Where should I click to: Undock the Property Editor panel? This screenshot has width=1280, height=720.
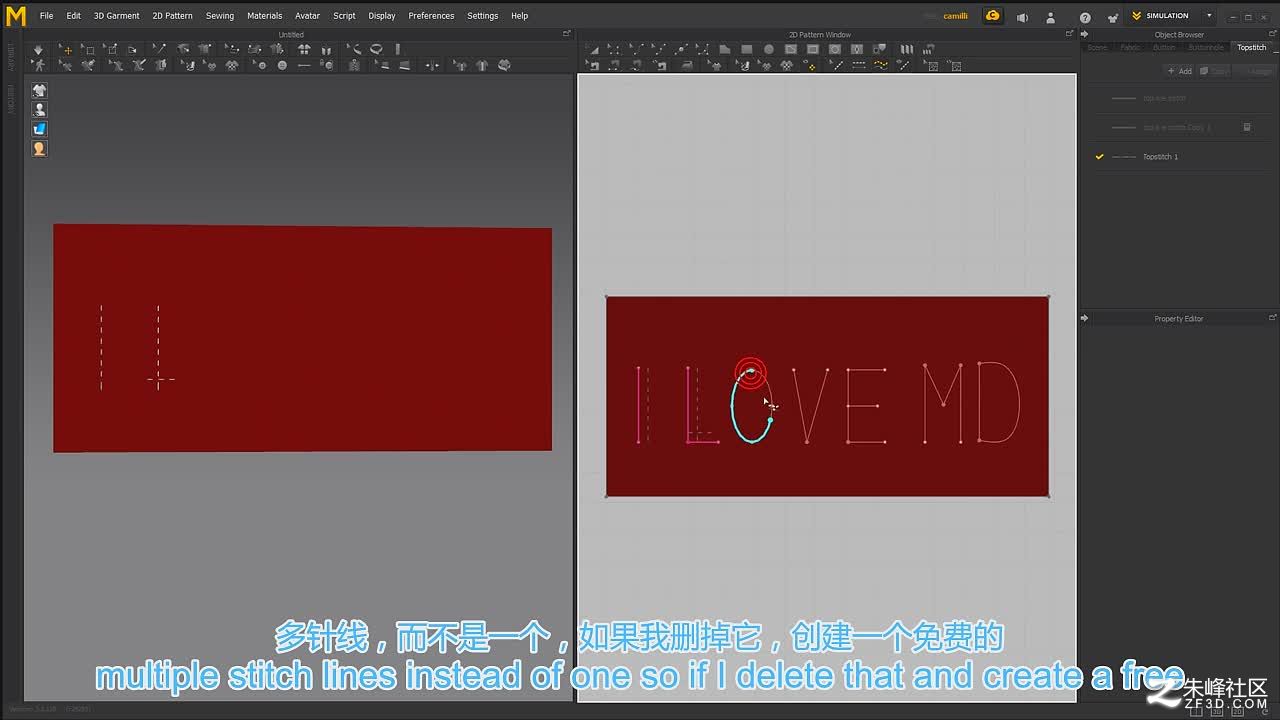coord(1273,318)
